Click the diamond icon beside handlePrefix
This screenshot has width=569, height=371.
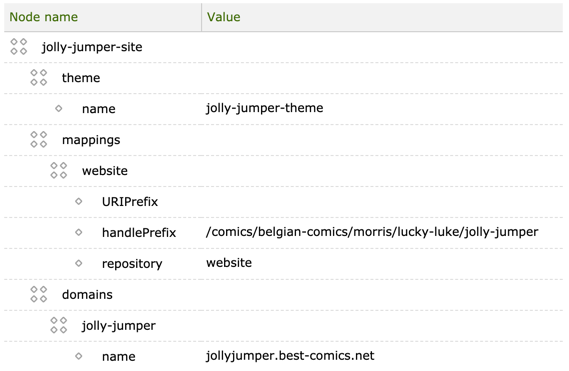point(79,232)
